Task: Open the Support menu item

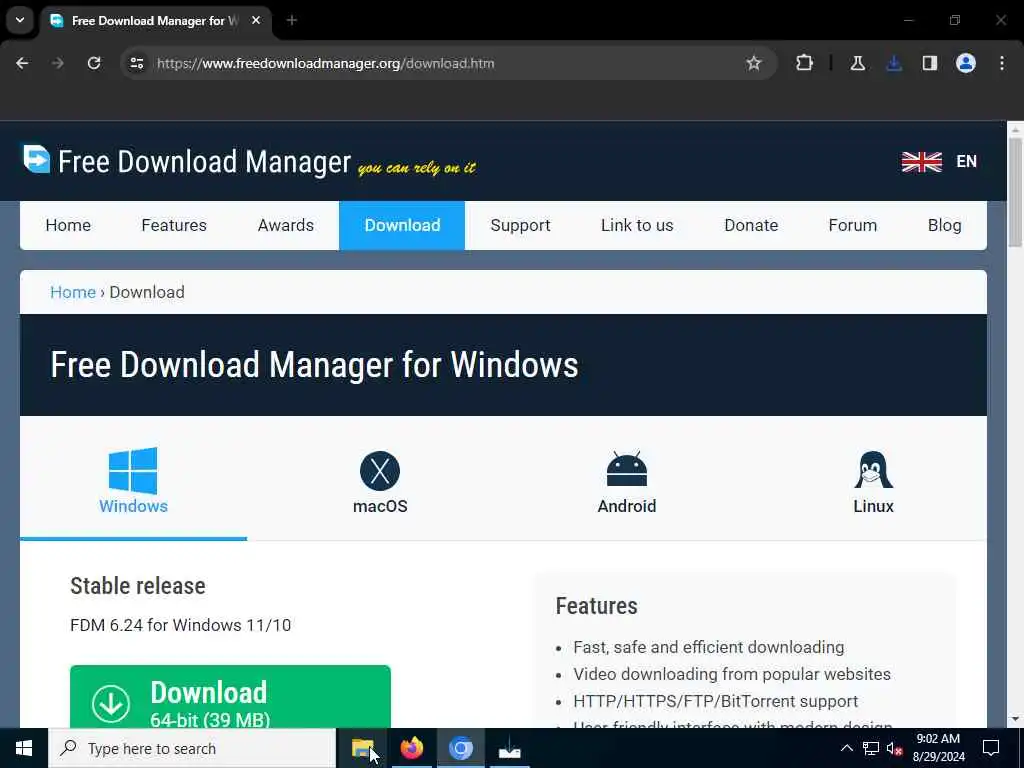Action: tap(520, 225)
